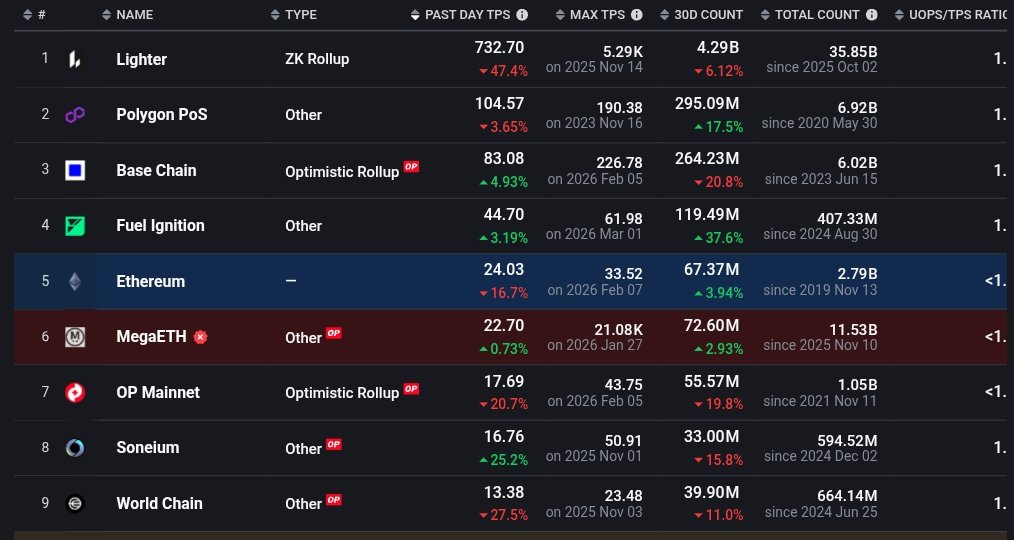
Task: Click Lighter 30D count 4.29B
Action: 718,48
